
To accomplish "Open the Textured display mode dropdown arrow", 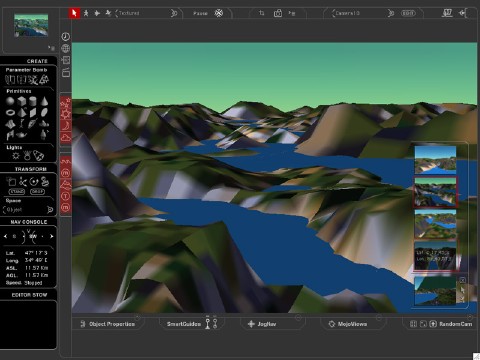I will click(174, 13).
